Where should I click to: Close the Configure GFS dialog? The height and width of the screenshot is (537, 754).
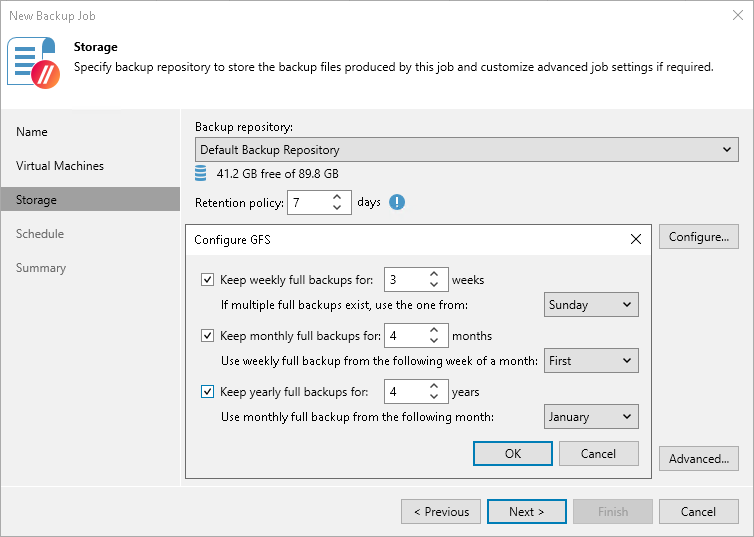636,240
